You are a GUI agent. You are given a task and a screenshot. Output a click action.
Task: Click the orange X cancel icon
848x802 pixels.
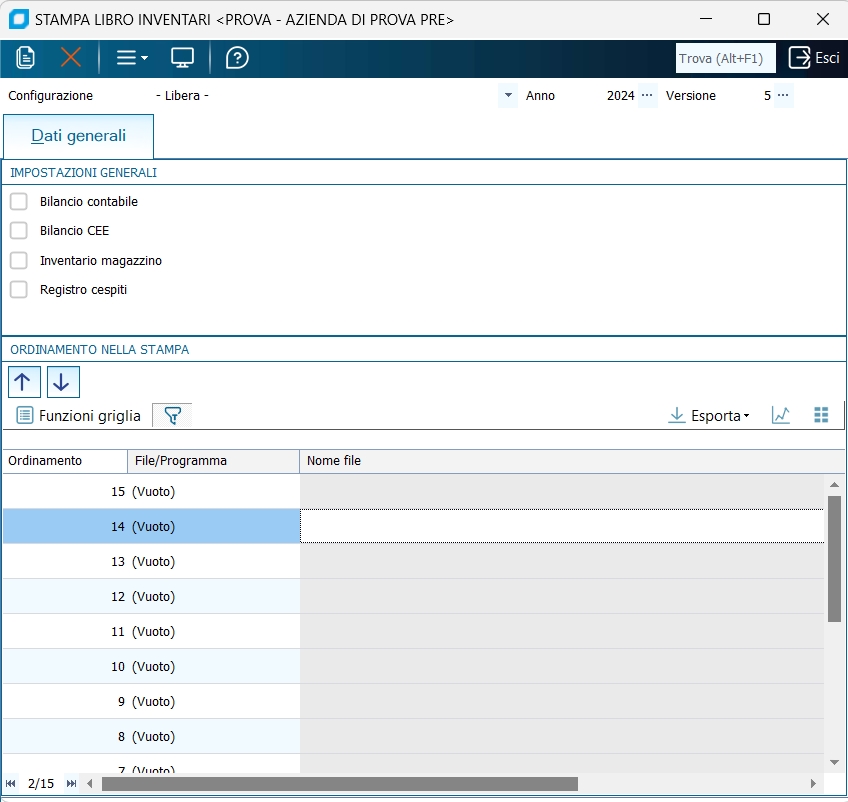coord(71,58)
